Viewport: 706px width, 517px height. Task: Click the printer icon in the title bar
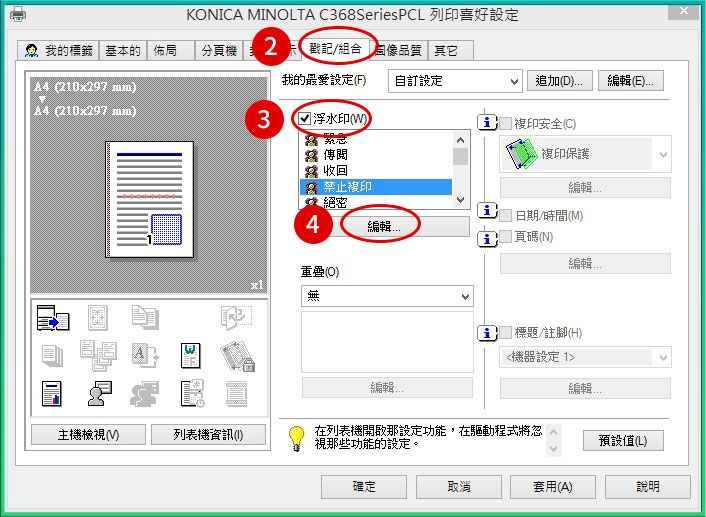pyautogui.click(x=18, y=15)
